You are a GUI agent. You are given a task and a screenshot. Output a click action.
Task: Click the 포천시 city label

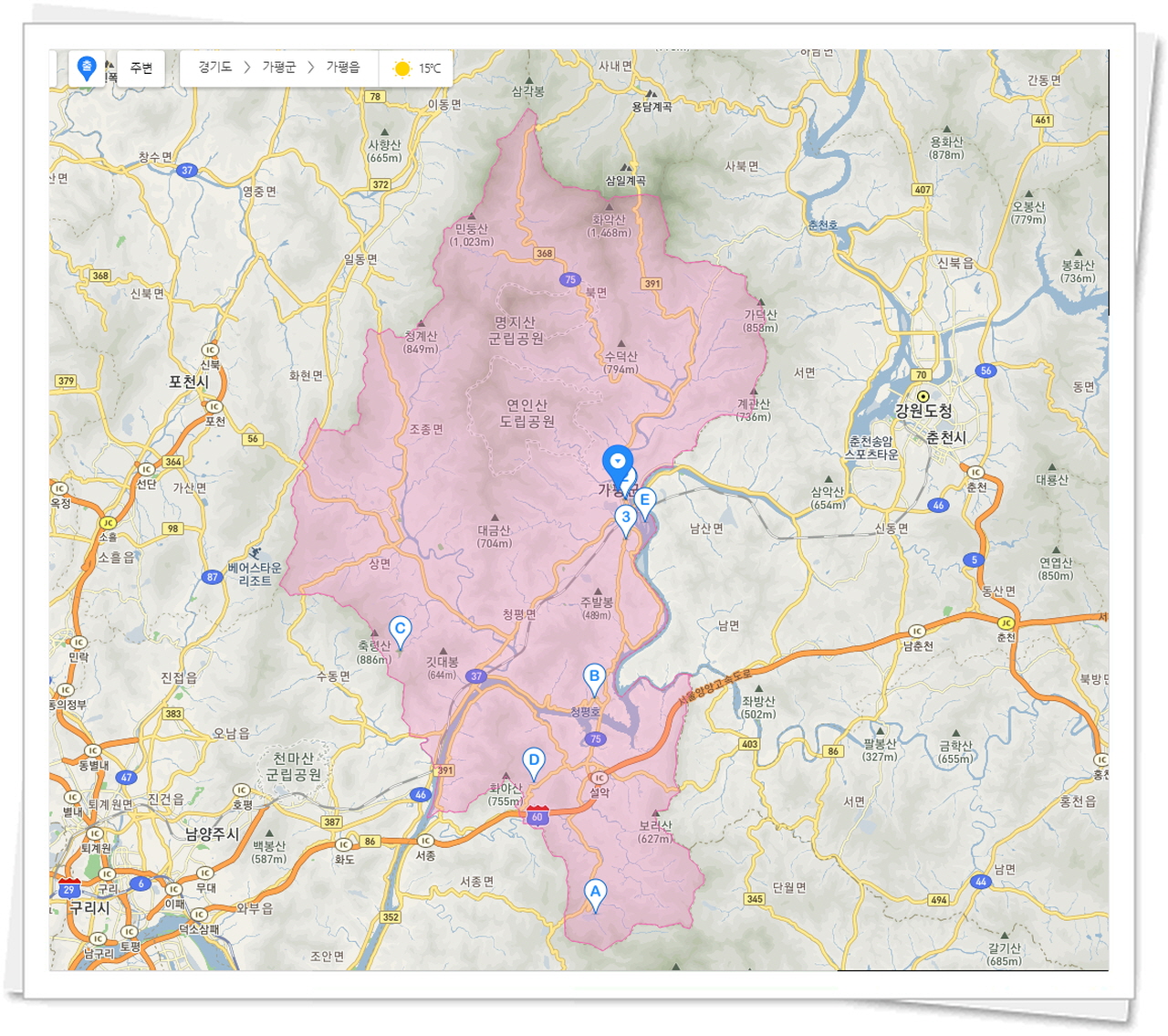pos(189,382)
